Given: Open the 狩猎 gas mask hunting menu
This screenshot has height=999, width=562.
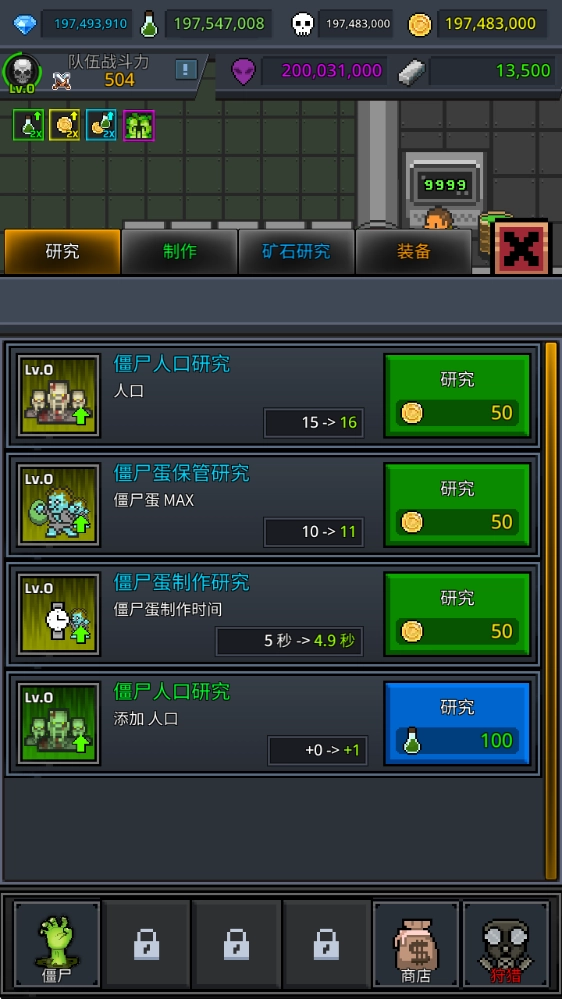Looking at the screenshot, I should (x=506, y=945).
